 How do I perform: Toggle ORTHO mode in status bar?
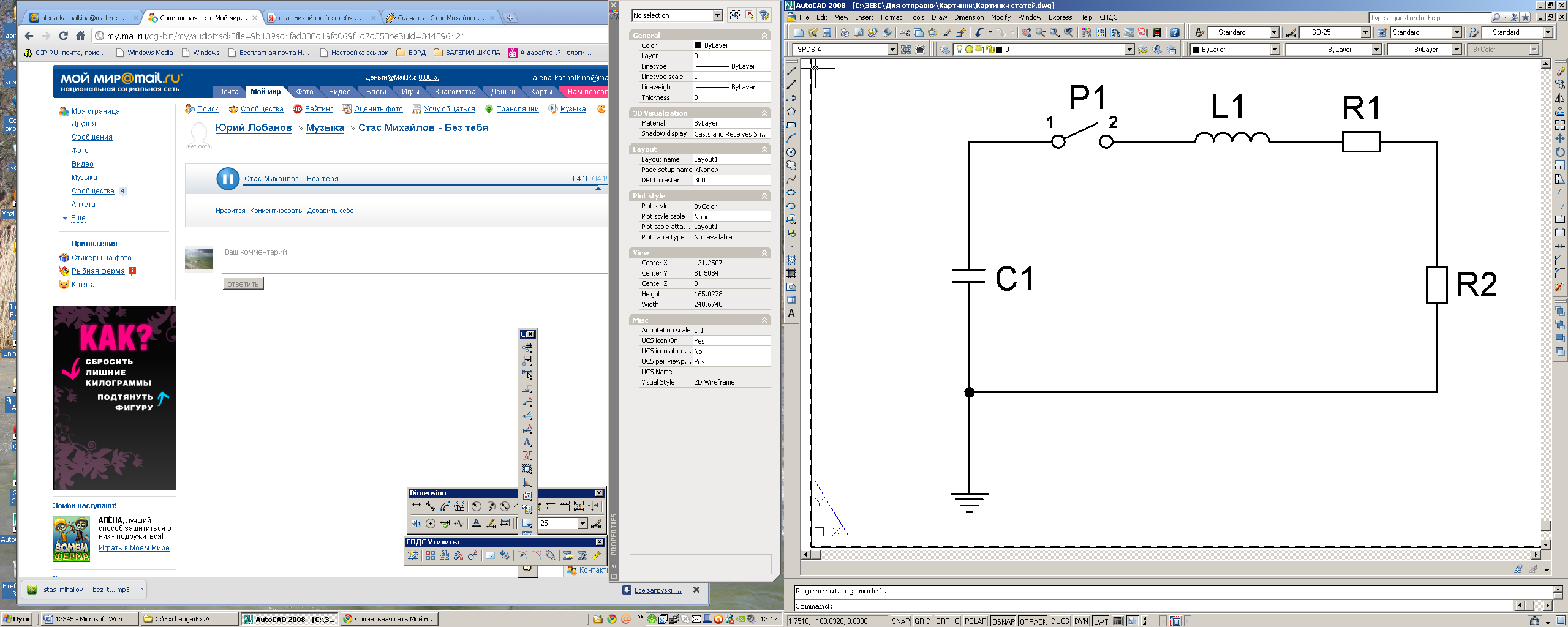coord(948,621)
